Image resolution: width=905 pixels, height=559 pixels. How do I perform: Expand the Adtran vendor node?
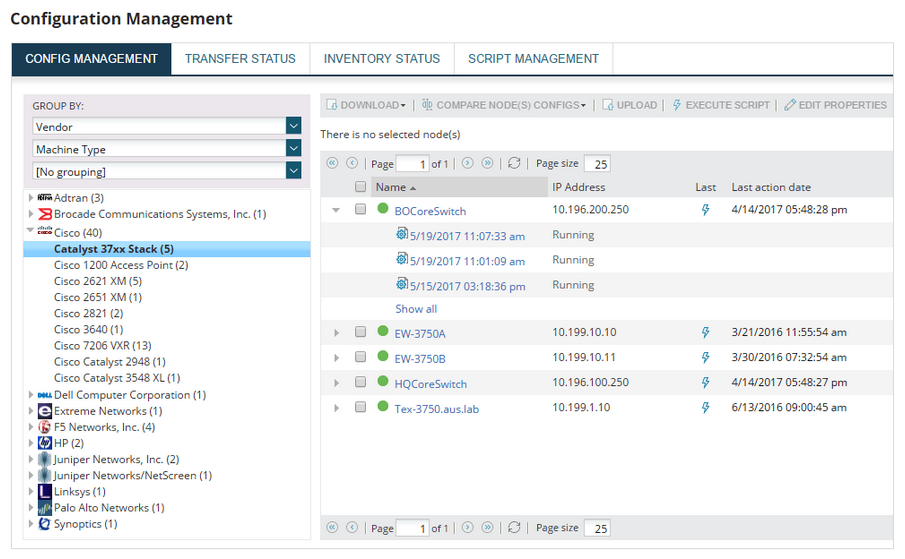click(x=31, y=197)
